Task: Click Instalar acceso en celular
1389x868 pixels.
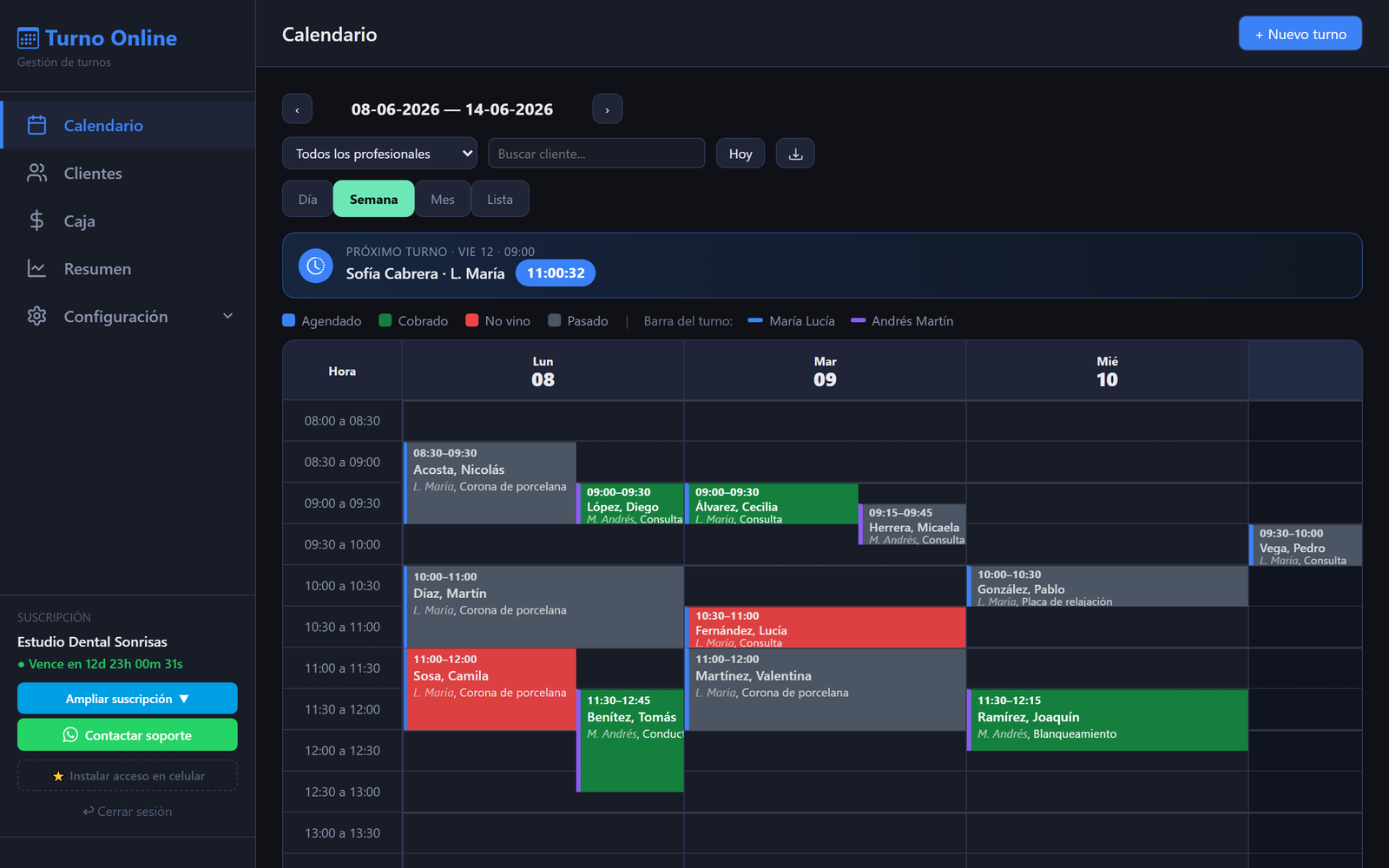Action: [128, 776]
